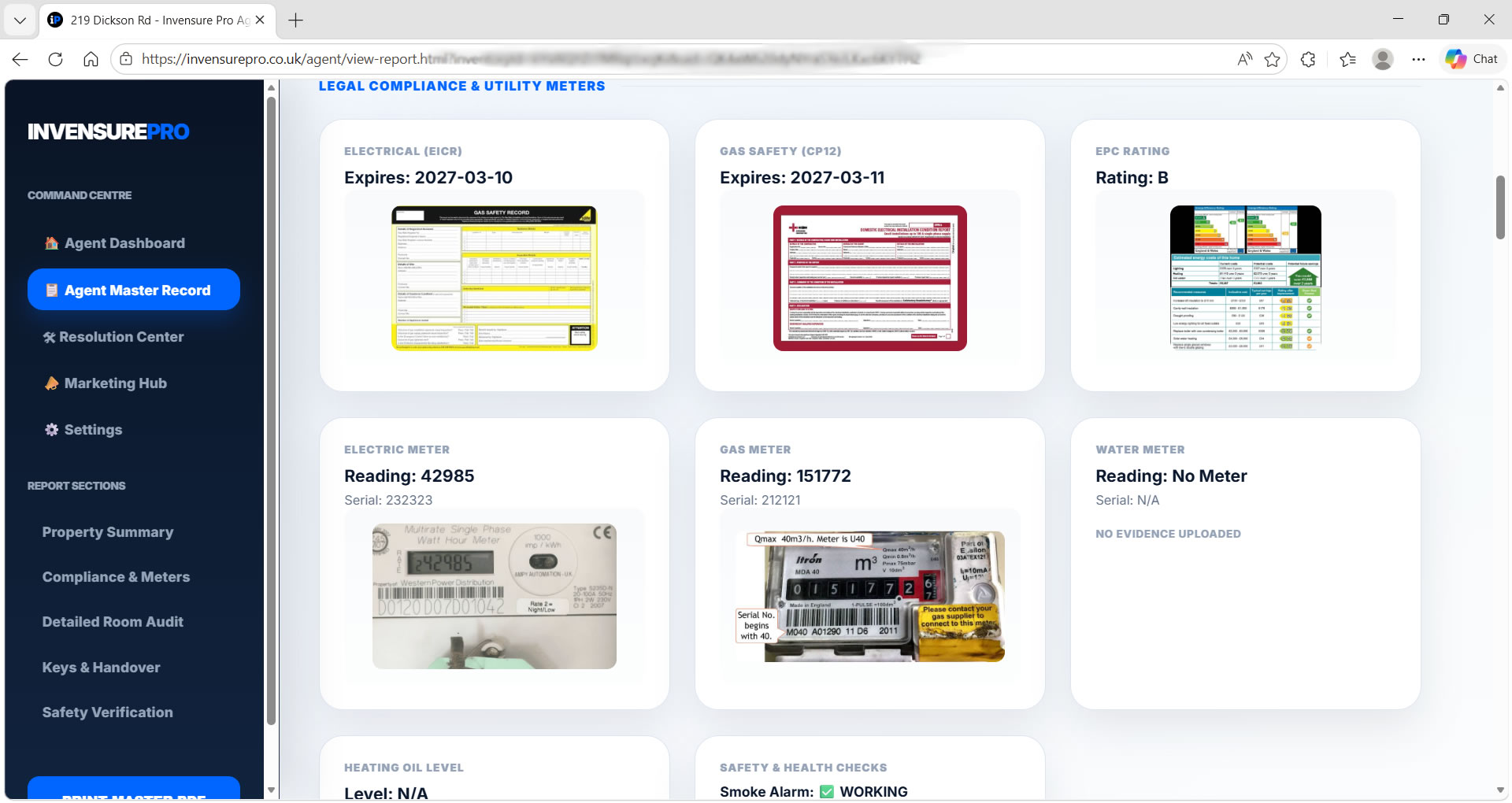Open the tab list dropdown chevron

(20, 20)
